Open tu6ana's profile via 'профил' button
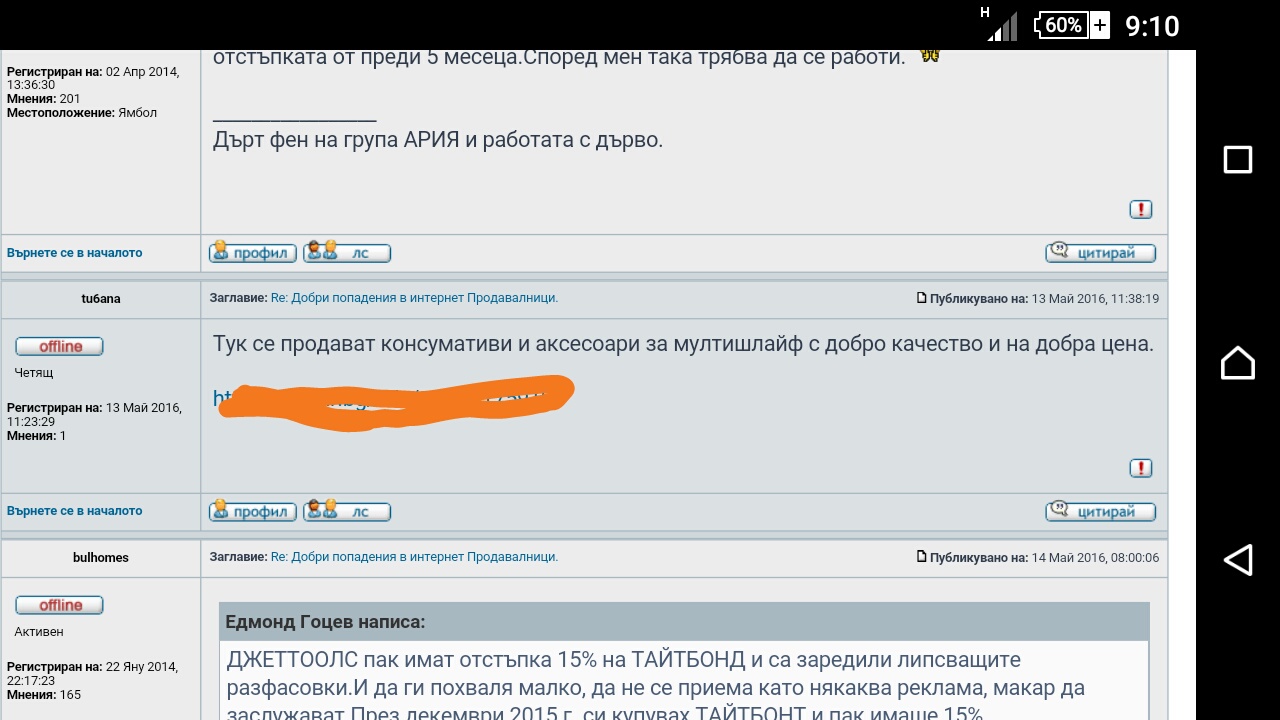Screen dimensions: 1280x720 252,511
